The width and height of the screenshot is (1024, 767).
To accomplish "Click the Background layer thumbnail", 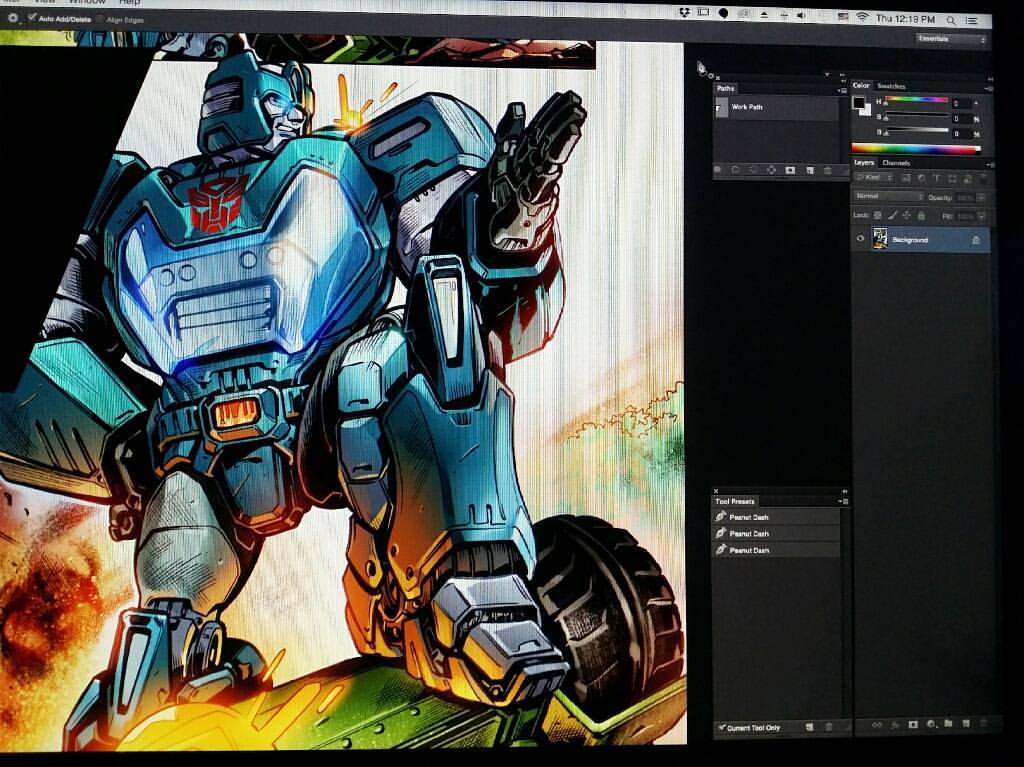I will 880,239.
